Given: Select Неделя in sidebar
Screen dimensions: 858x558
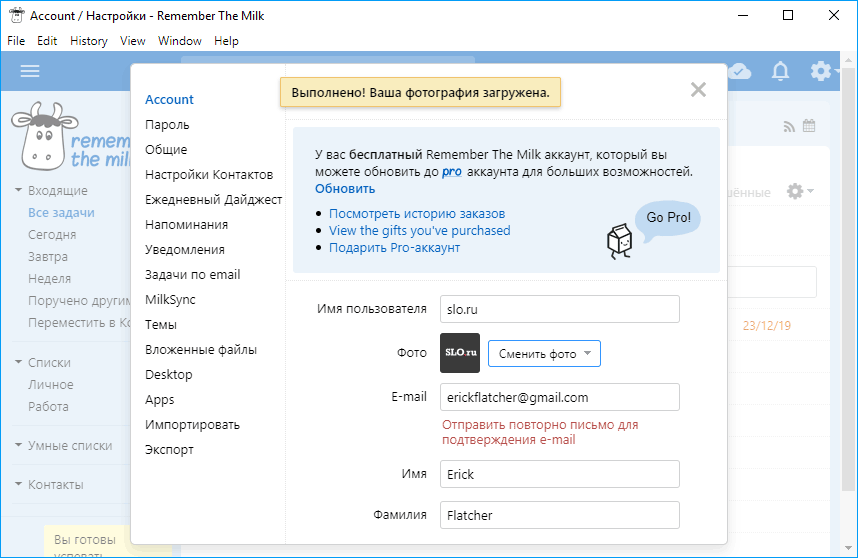Looking at the screenshot, I should tap(49, 278).
